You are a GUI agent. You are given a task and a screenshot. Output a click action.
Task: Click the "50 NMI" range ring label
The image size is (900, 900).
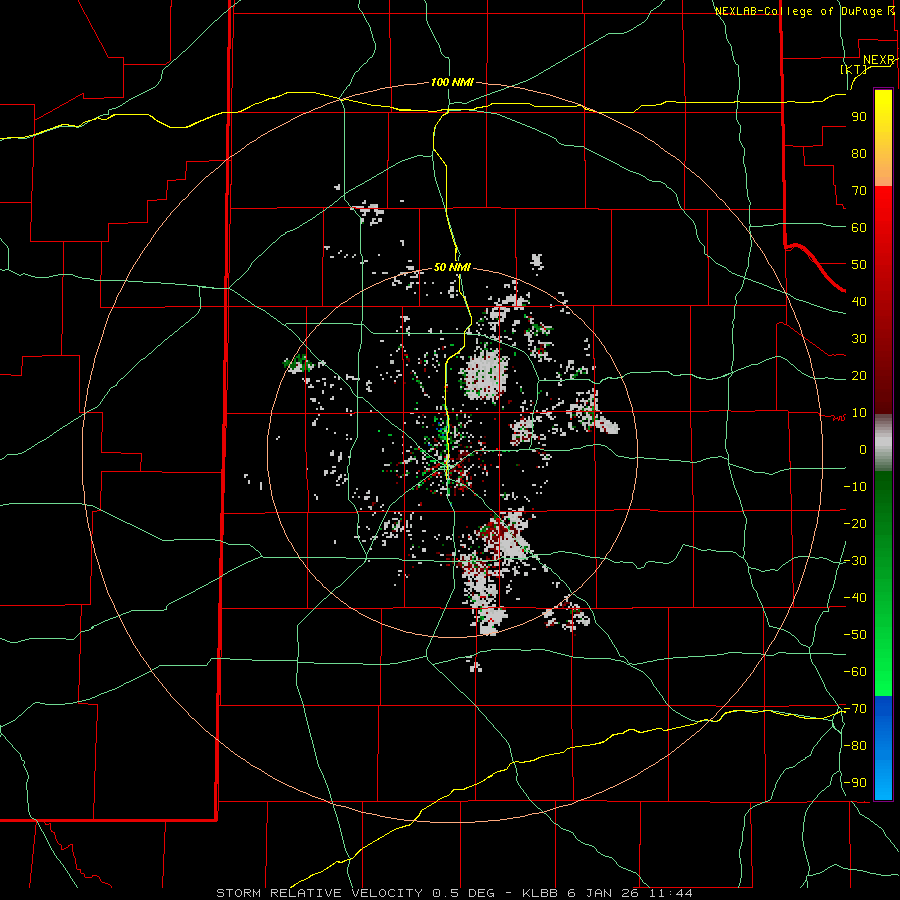point(452,267)
